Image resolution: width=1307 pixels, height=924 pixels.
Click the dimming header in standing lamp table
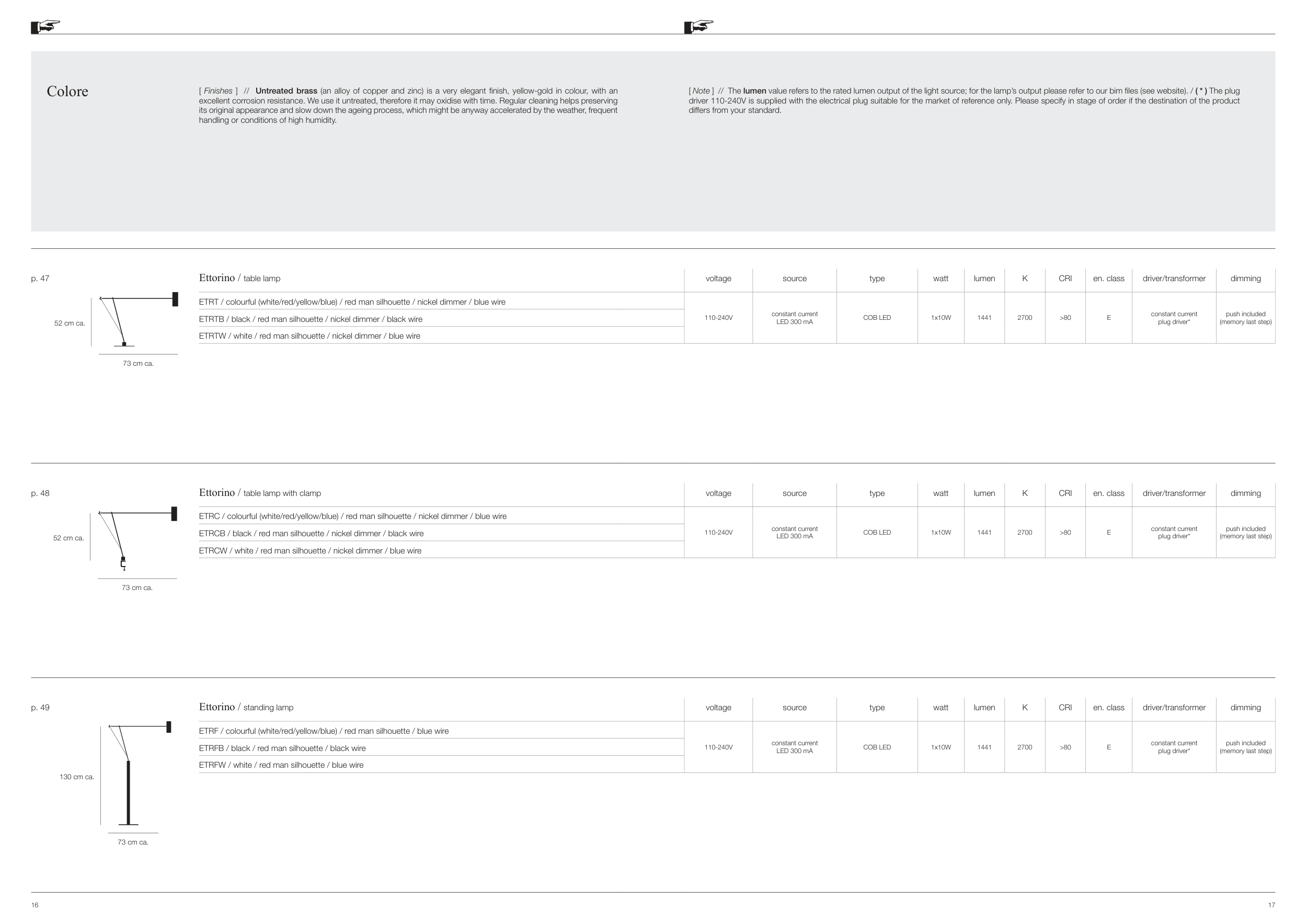pos(1245,708)
